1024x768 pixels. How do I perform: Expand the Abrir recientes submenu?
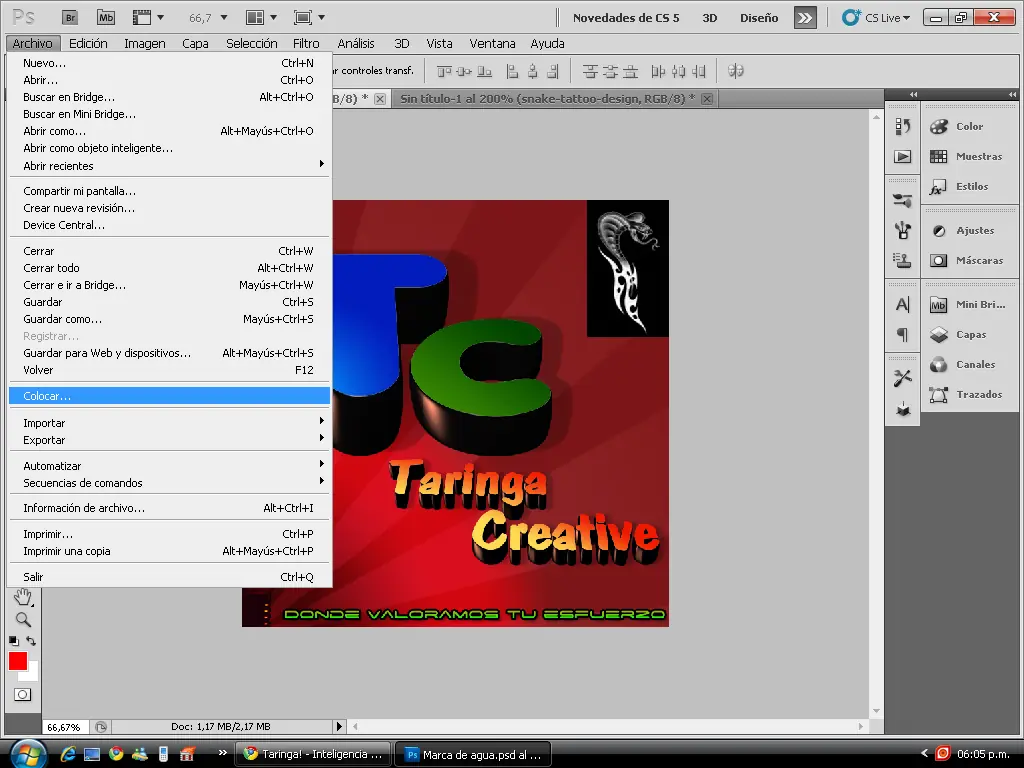click(169, 166)
